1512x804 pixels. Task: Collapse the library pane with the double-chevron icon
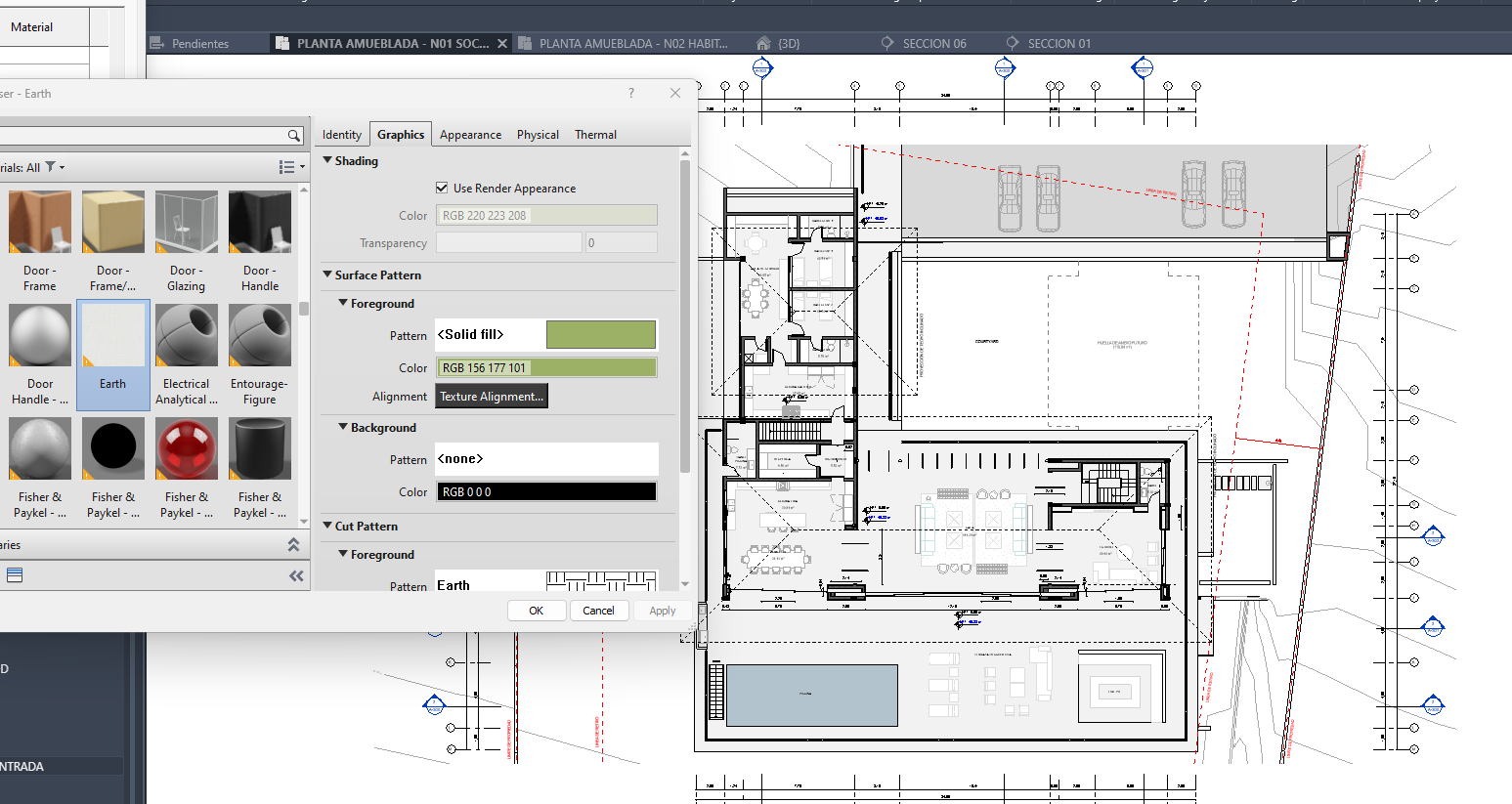point(296,576)
